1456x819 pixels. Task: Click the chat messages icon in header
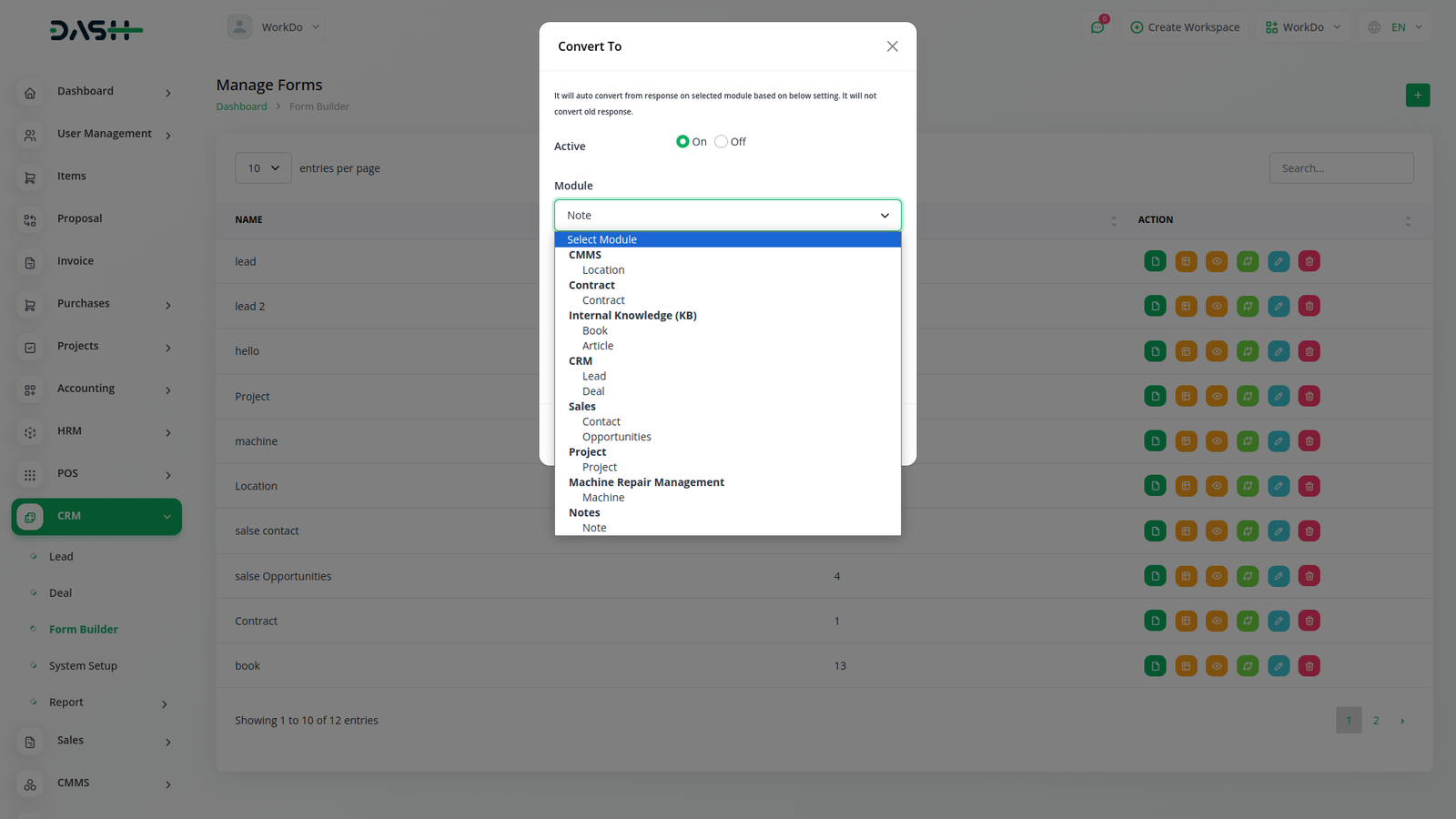(1097, 27)
